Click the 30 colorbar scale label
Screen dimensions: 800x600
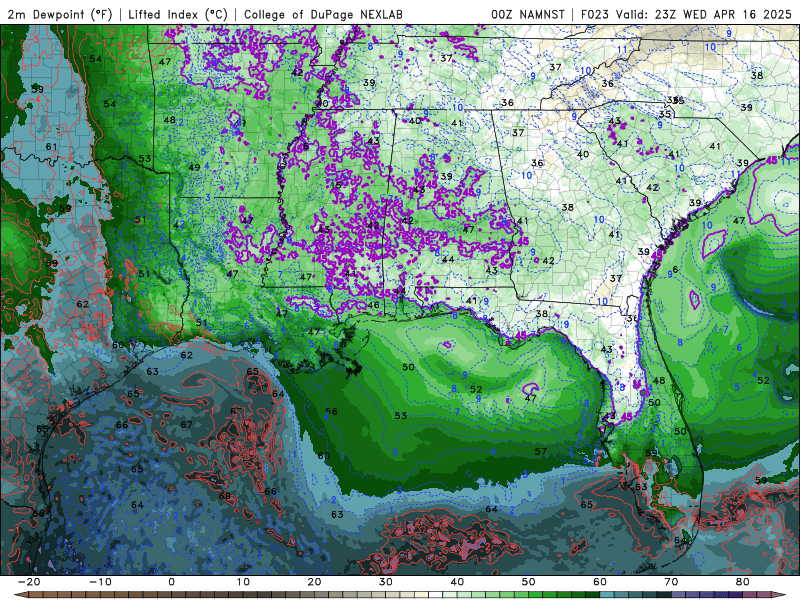[x=386, y=582]
